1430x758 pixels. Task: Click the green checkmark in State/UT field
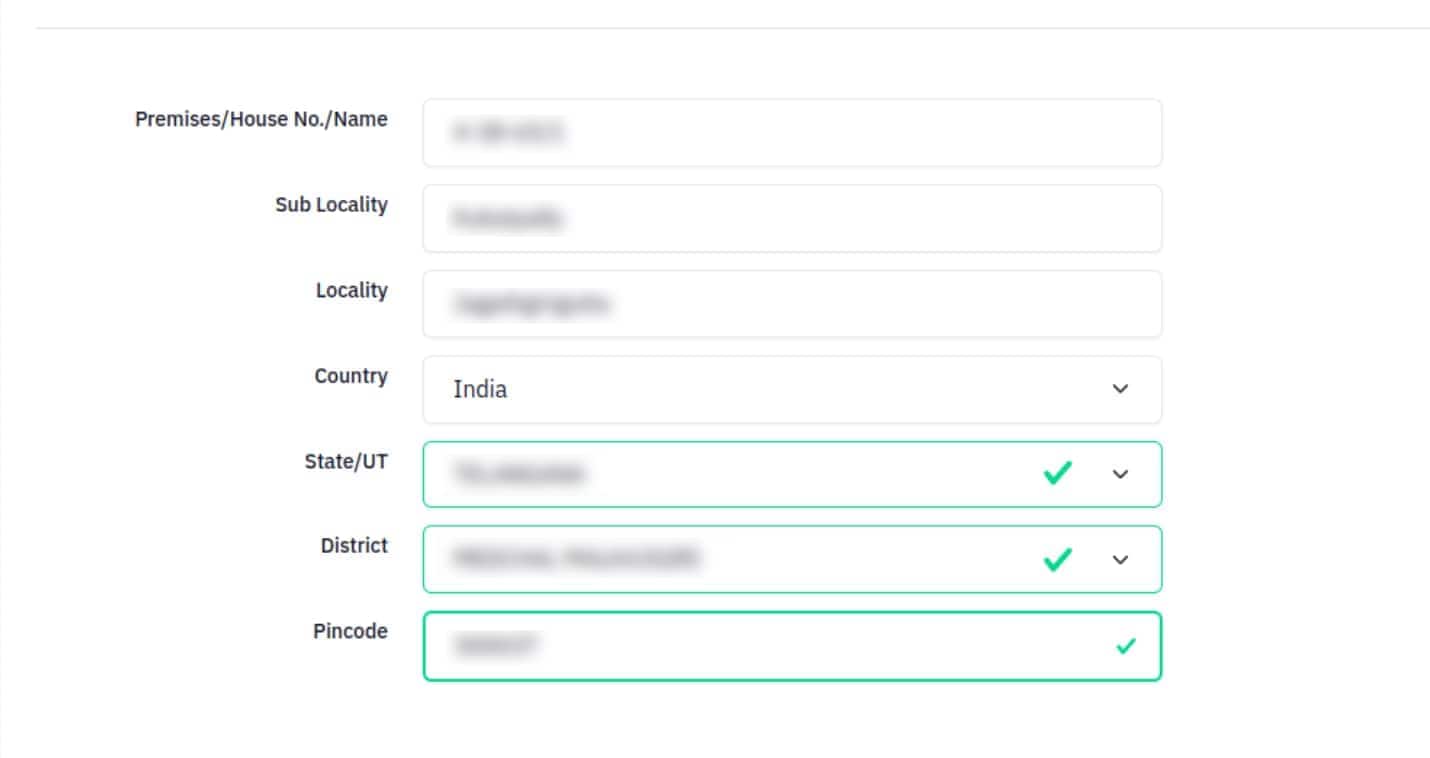point(1057,473)
